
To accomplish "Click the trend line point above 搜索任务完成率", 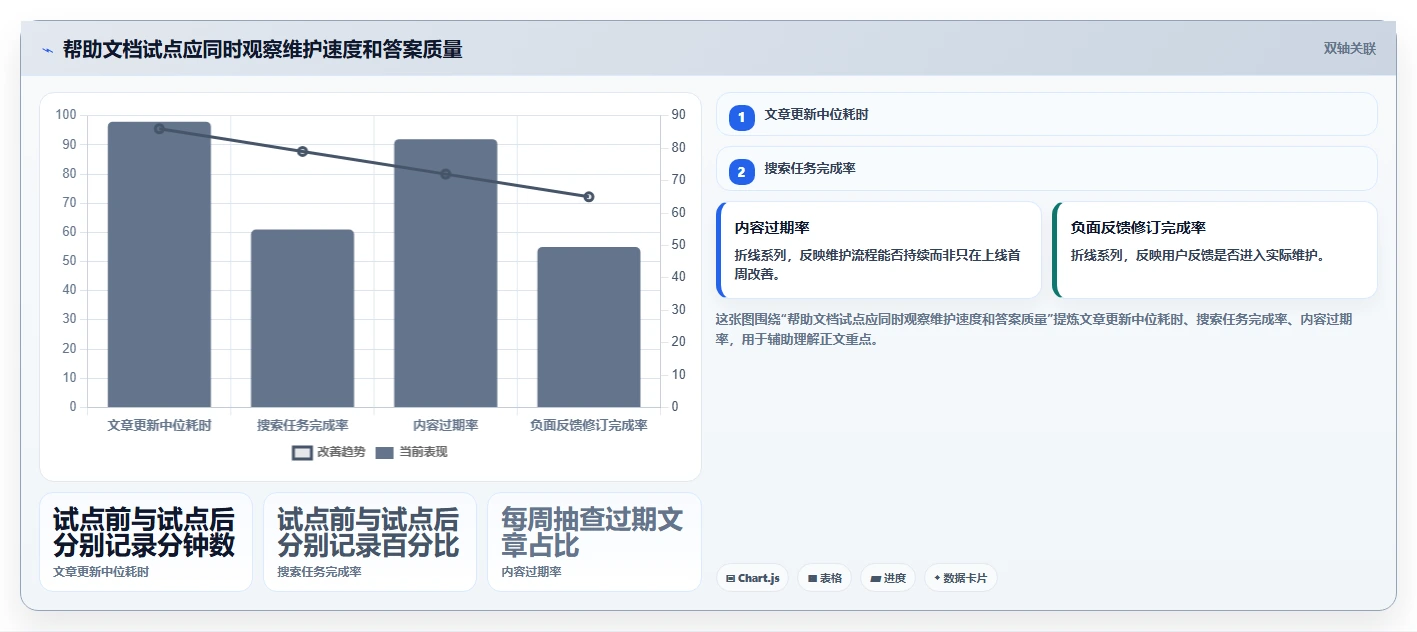I will tap(302, 151).
